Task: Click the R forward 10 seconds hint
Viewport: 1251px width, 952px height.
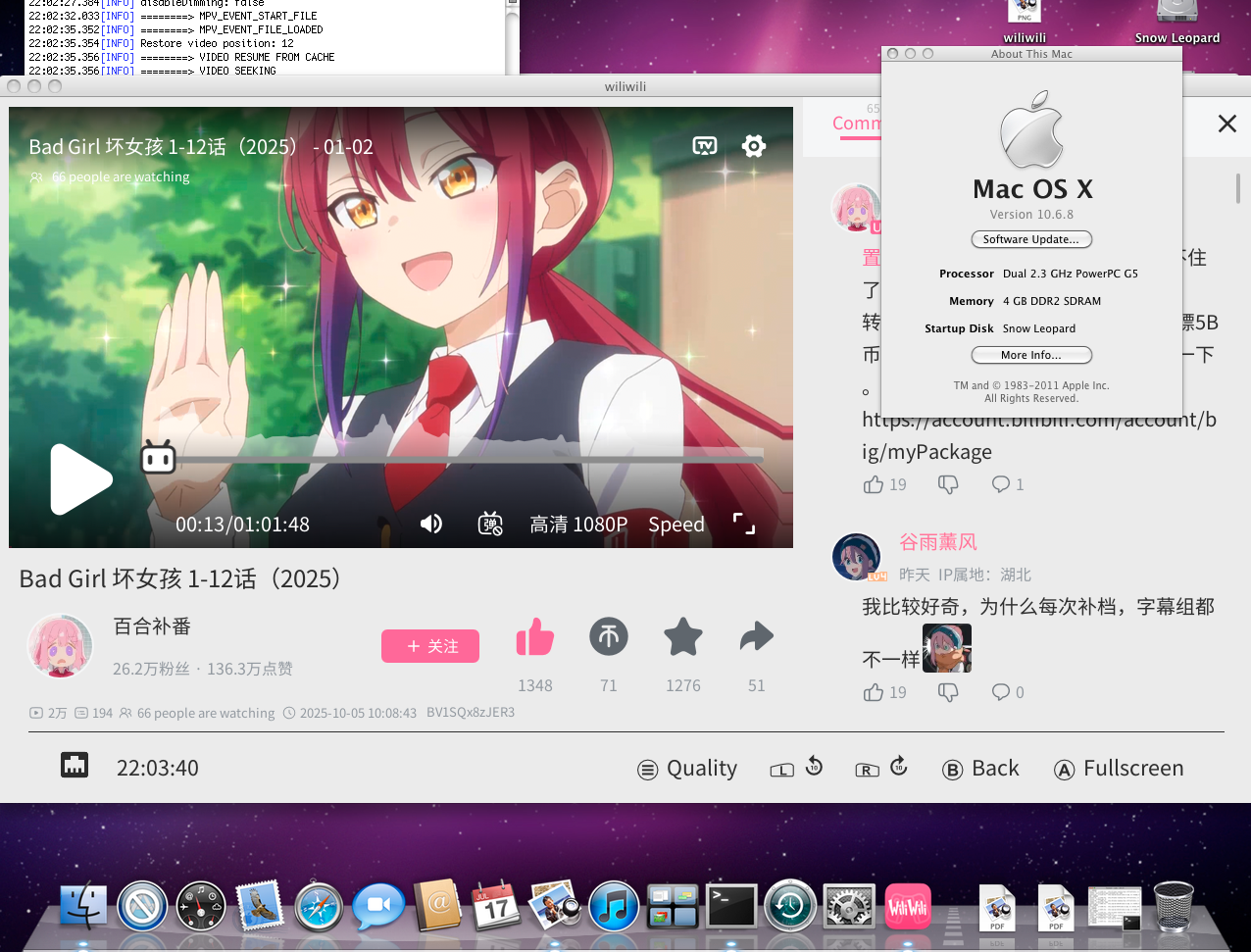Action: [x=881, y=768]
